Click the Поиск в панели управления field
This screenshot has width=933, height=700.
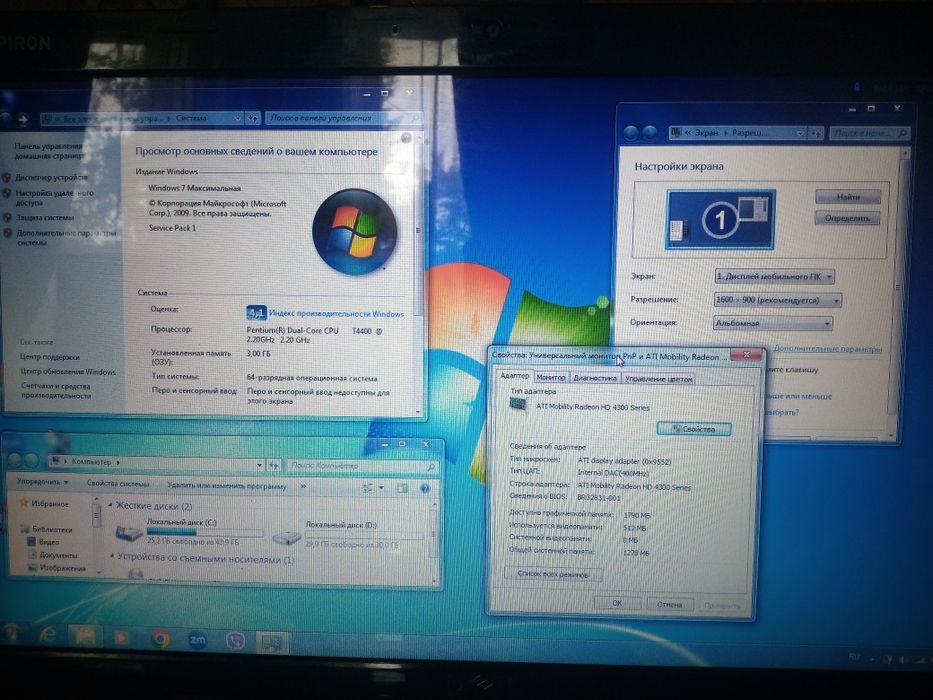(x=343, y=118)
